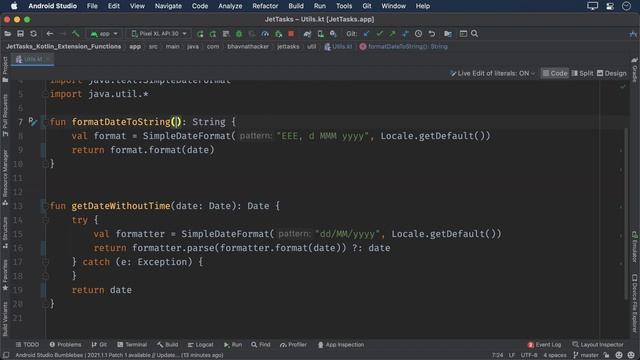640x360 pixels.
Task: Click the Git Push arrow icon
Action: (392, 34)
